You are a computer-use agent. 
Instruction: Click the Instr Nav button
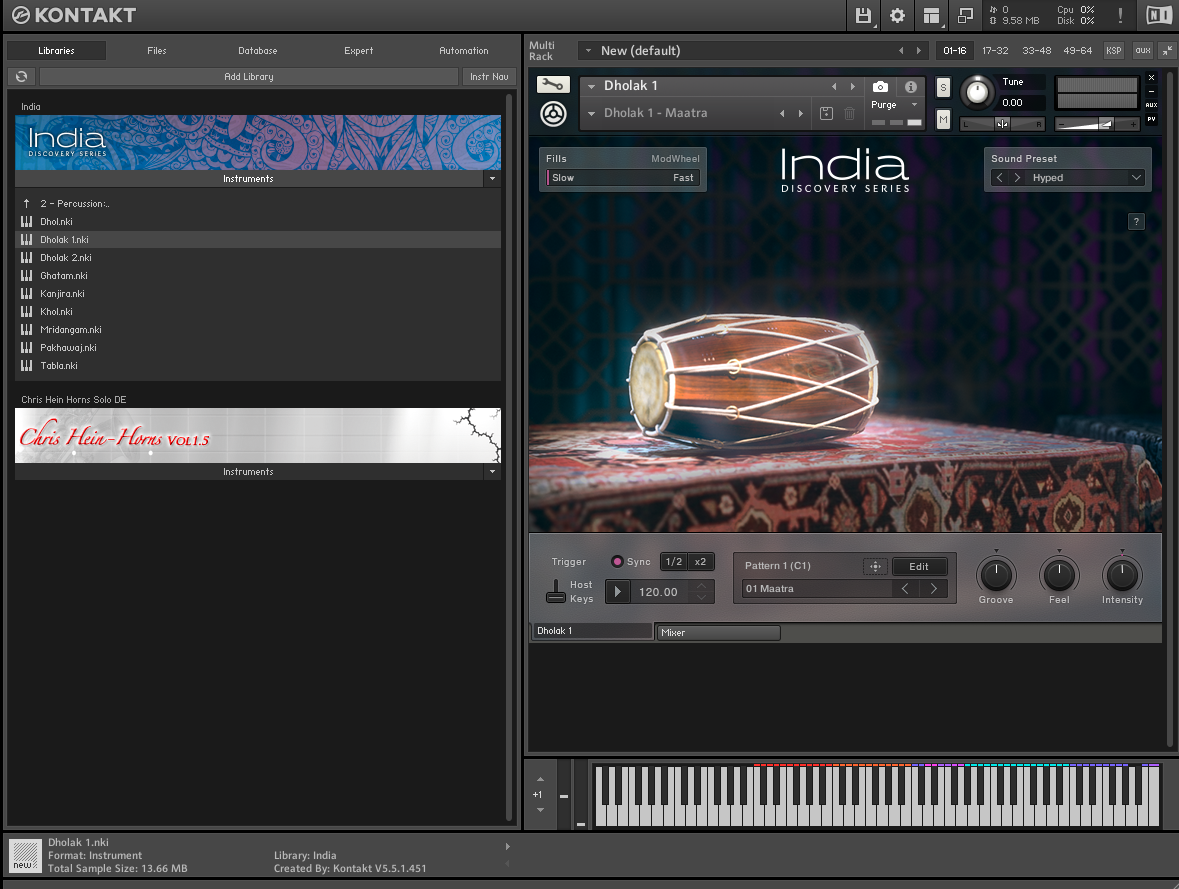pyautogui.click(x=489, y=76)
